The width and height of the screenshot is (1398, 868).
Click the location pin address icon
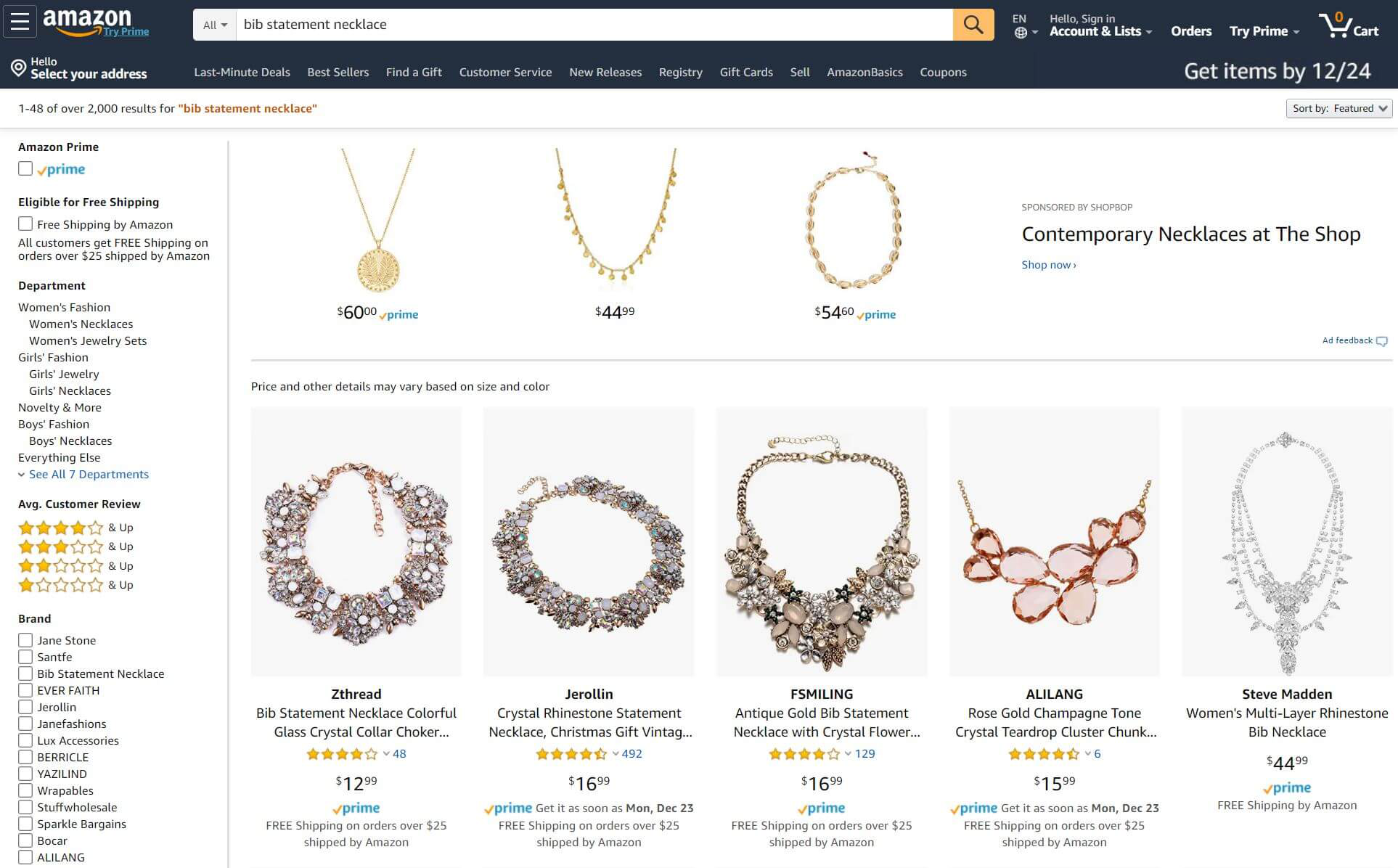coord(18,69)
